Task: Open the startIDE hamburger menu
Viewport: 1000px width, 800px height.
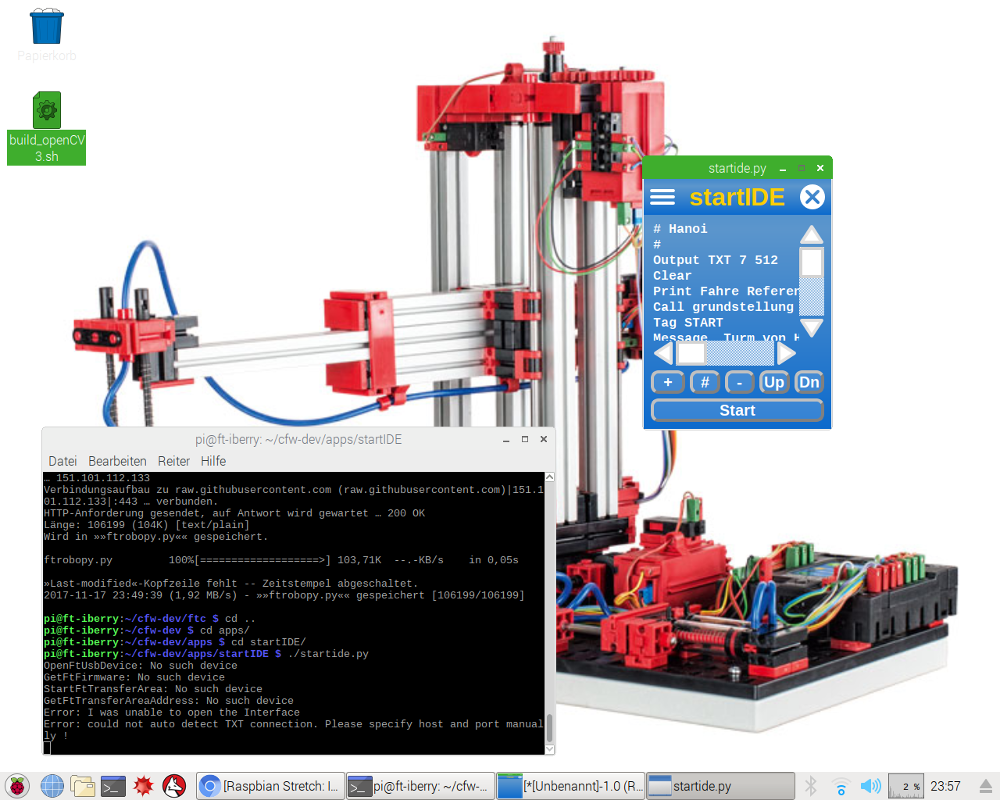Action: pyautogui.click(x=662, y=197)
